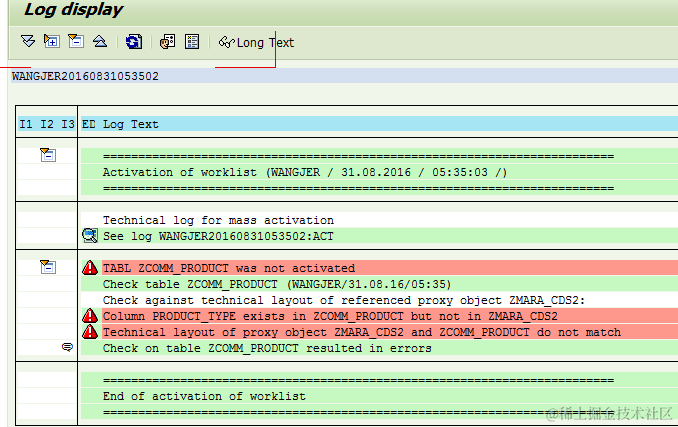
Task: Open the legend list icon
Action: (192, 41)
